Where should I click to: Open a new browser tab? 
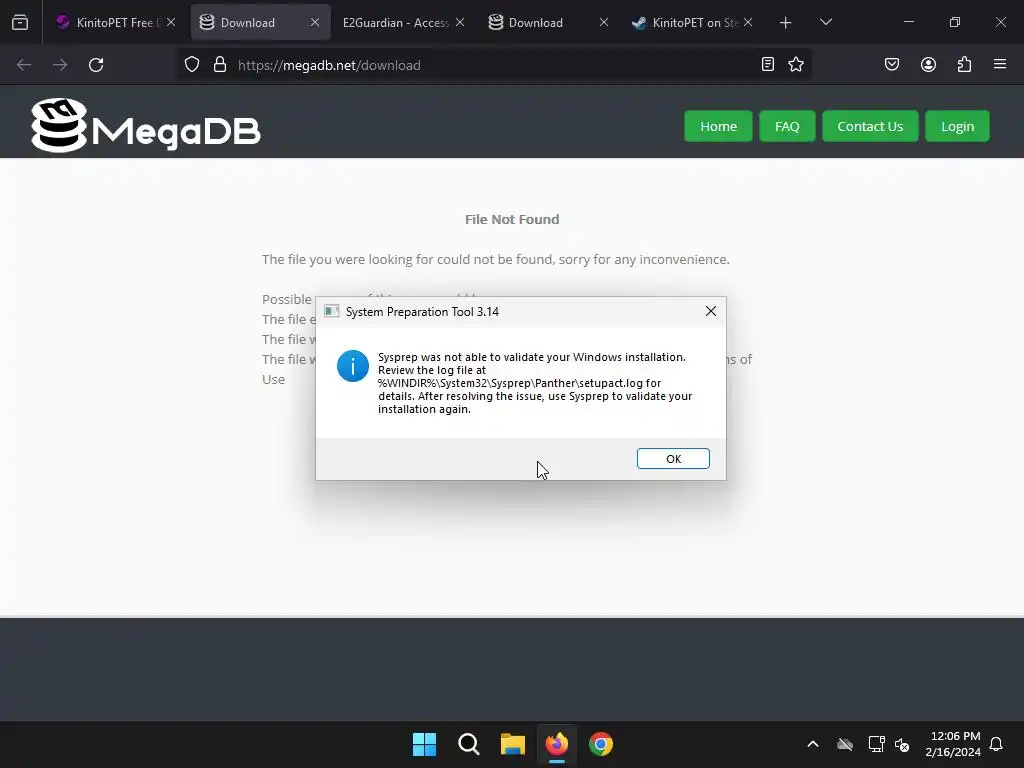click(786, 23)
